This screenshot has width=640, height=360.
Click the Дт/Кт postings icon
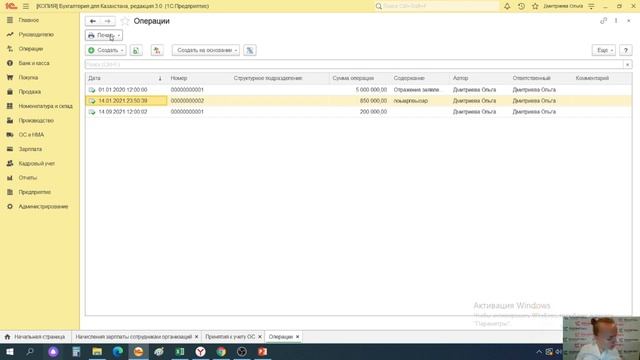pyautogui.click(x=157, y=50)
